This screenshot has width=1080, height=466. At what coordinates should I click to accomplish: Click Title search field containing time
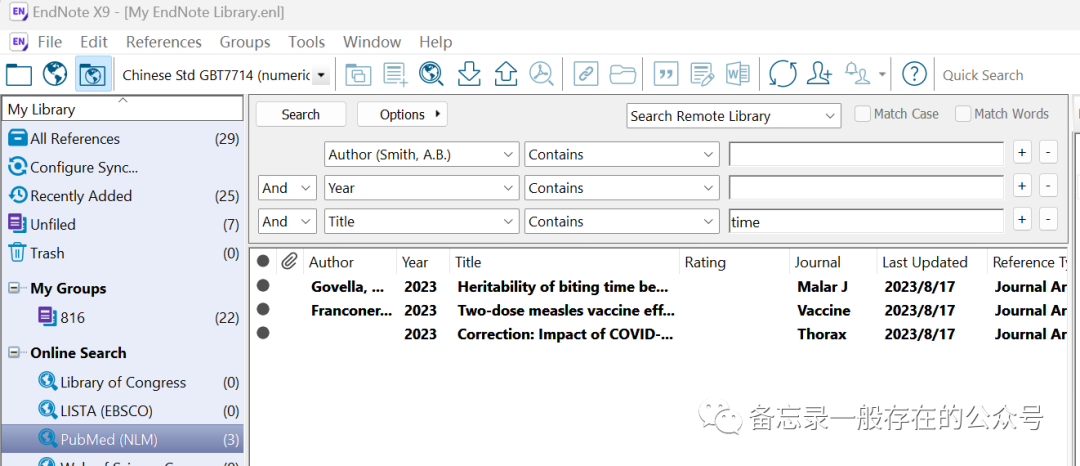click(x=866, y=222)
